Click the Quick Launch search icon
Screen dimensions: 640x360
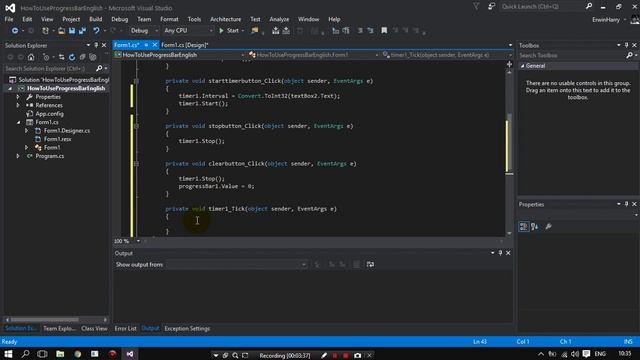click(589, 6)
